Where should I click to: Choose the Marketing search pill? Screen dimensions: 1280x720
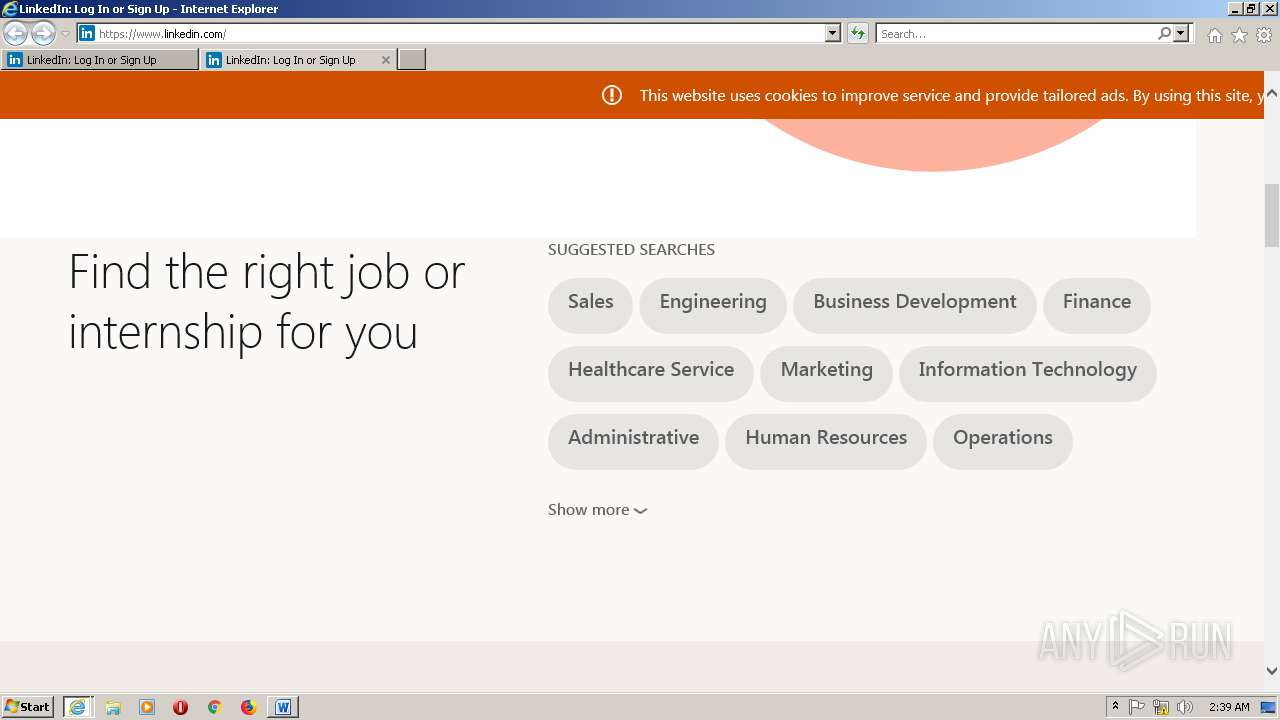point(827,373)
